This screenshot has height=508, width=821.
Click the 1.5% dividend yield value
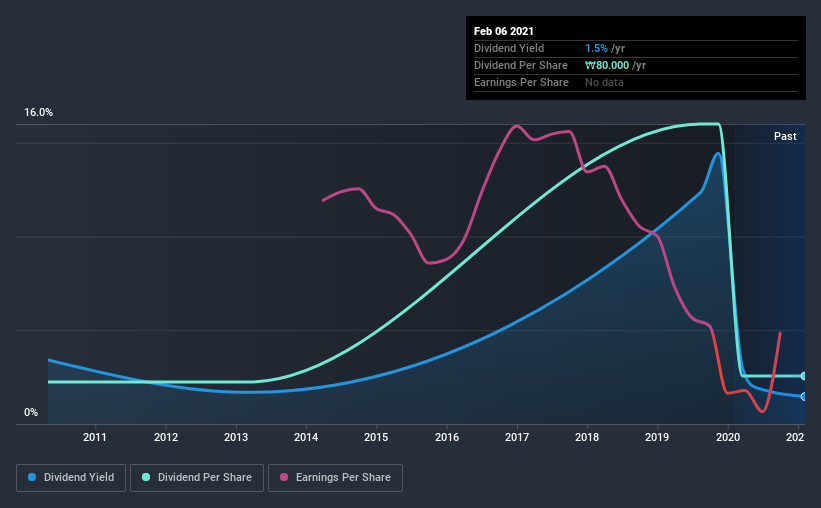(x=596, y=48)
